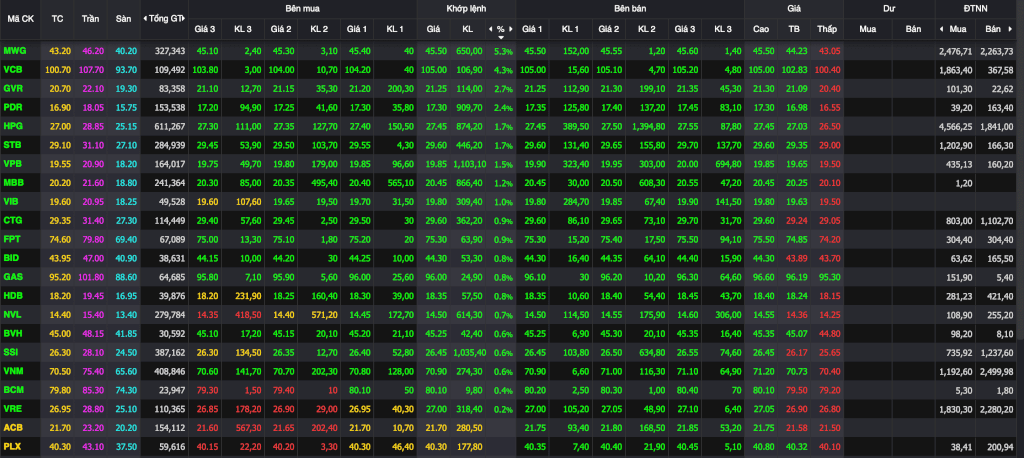Open the NVL stock ticker
The image size is (1024, 458).
[x=12, y=315]
